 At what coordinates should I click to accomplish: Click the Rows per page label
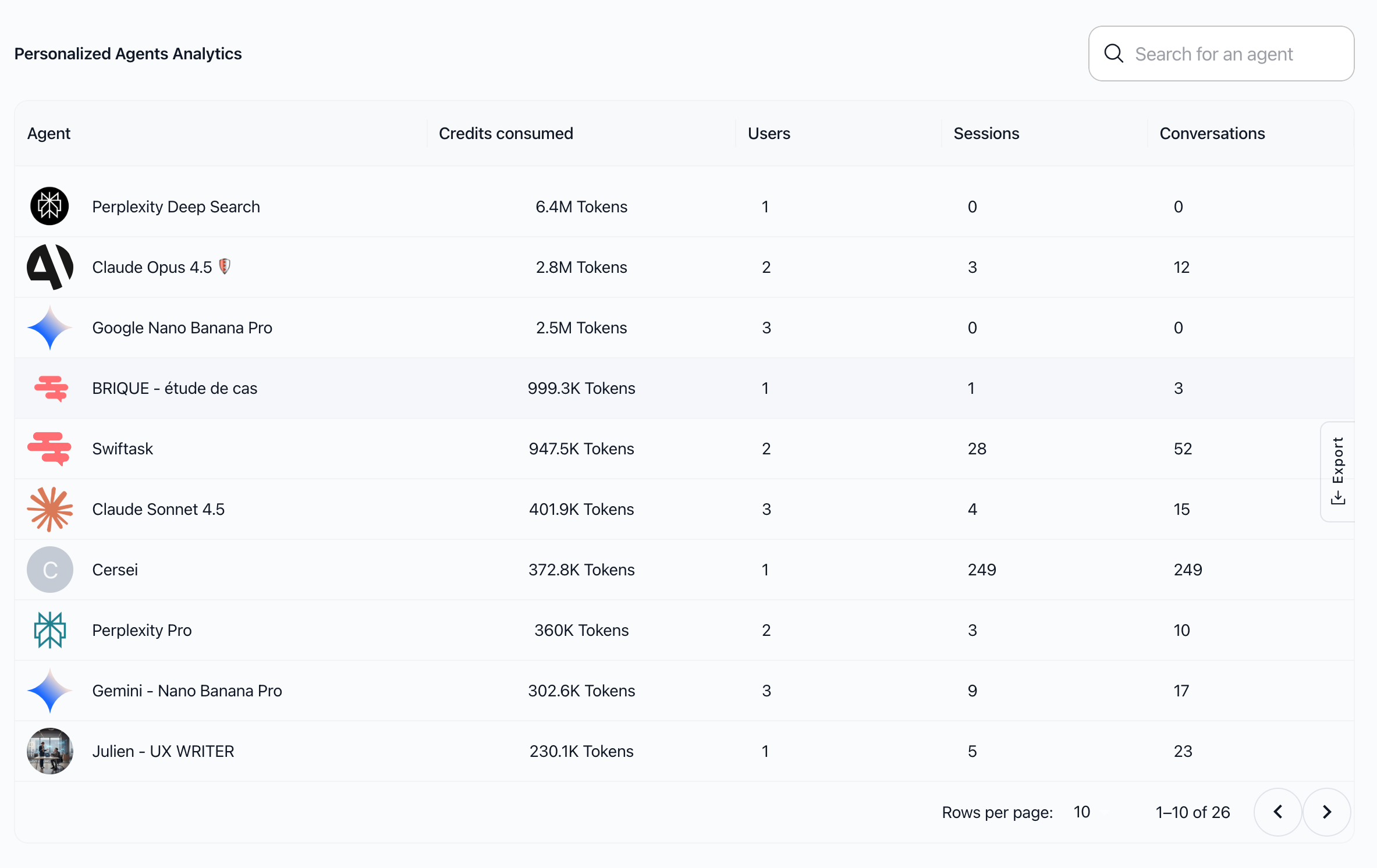coord(998,812)
